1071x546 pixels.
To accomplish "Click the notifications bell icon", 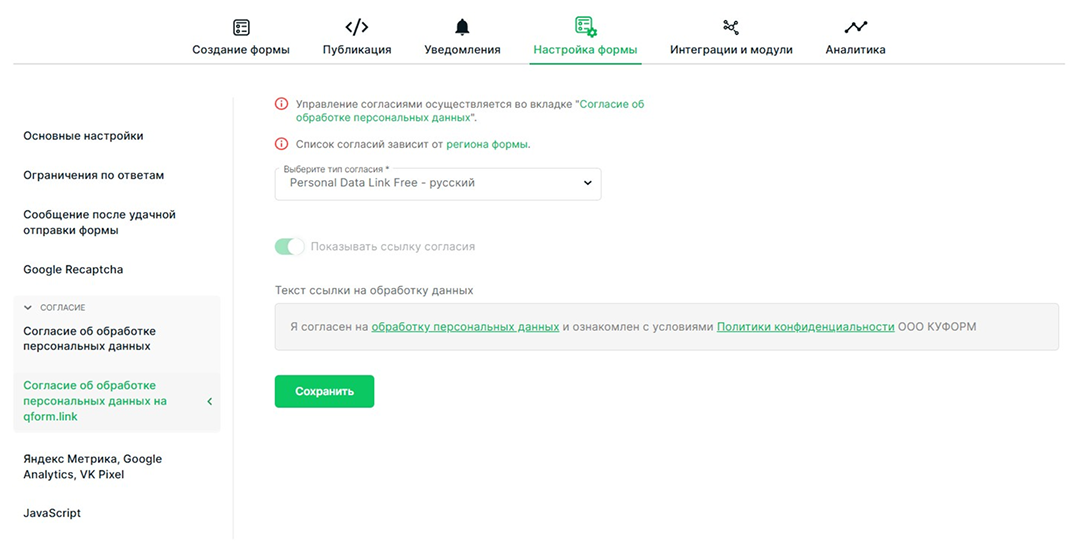I will coord(462,27).
